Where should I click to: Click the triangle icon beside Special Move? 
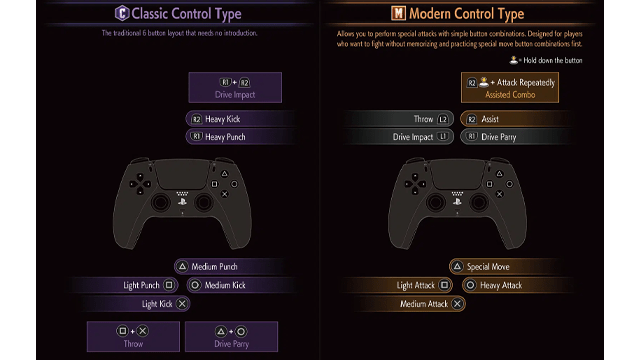[x=458, y=267]
